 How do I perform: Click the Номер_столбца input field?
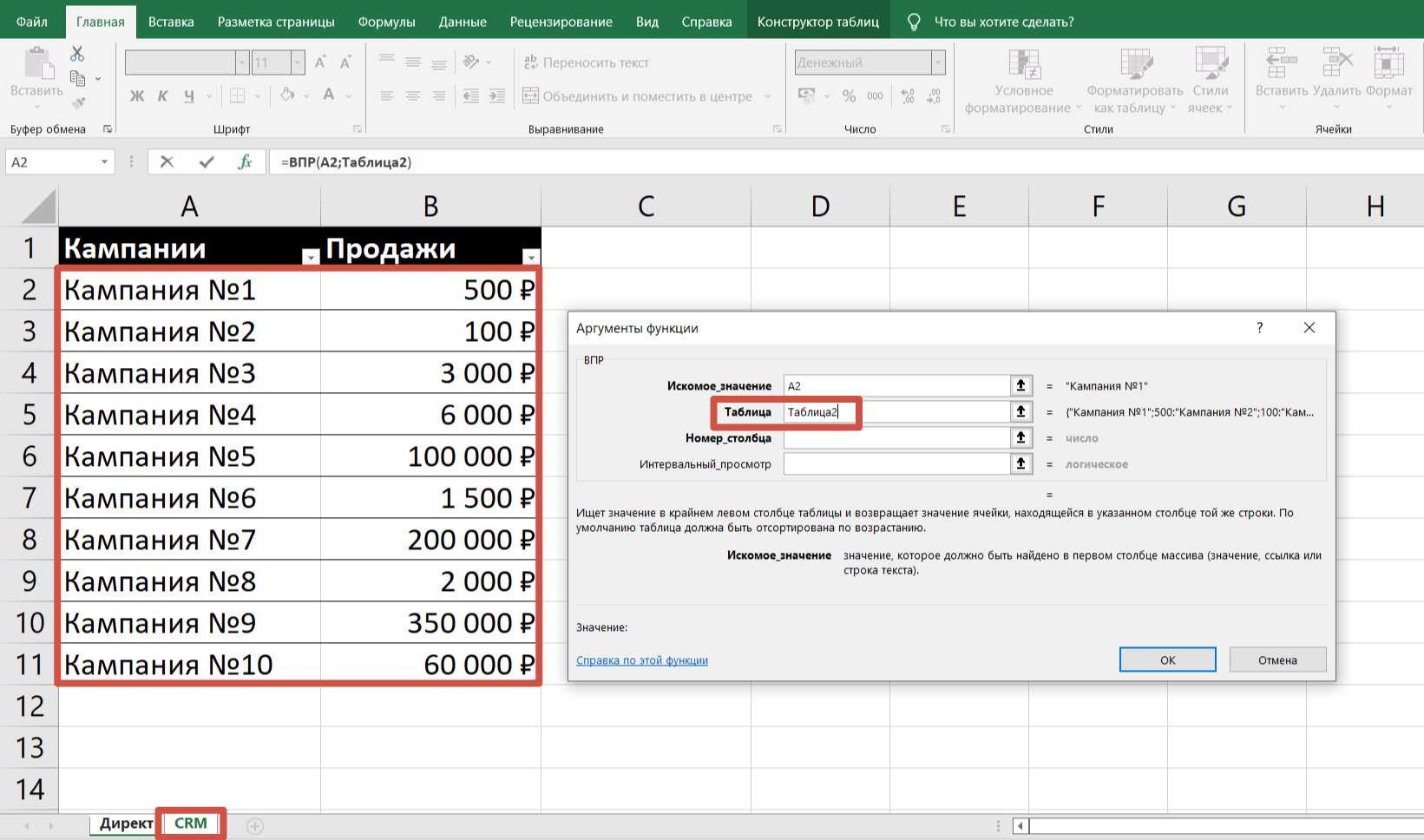(896, 438)
